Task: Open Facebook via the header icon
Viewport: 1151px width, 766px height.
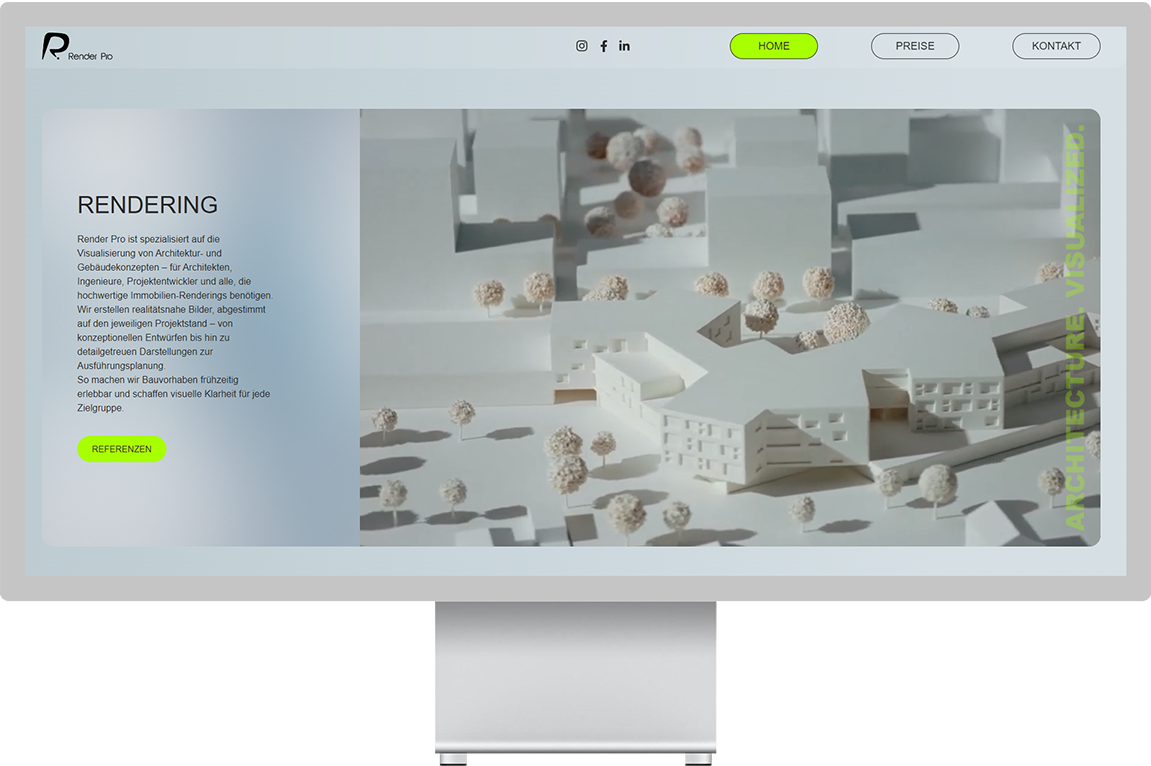Action: [x=603, y=45]
